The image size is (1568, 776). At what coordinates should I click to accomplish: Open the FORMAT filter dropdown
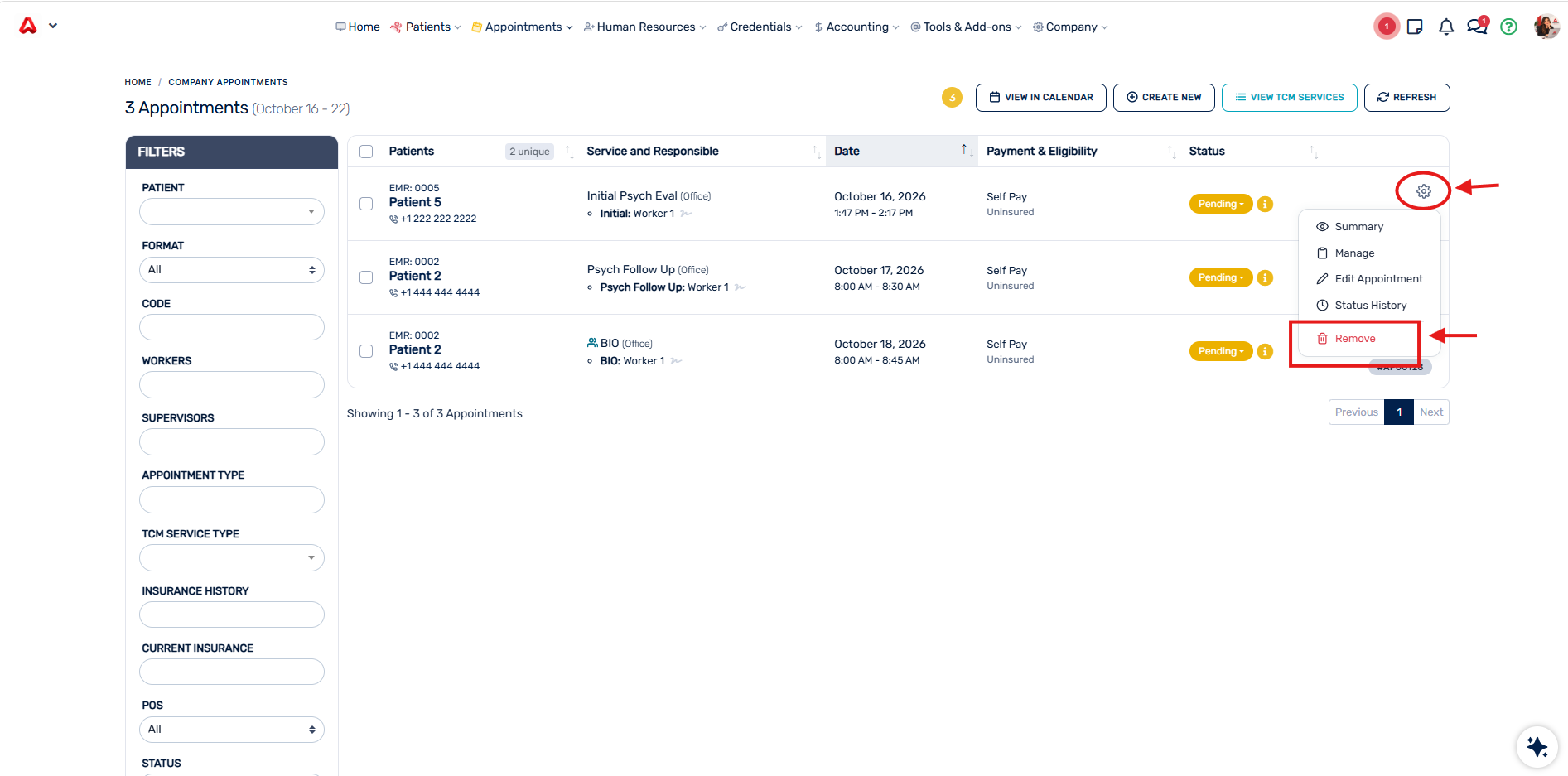tap(232, 270)
